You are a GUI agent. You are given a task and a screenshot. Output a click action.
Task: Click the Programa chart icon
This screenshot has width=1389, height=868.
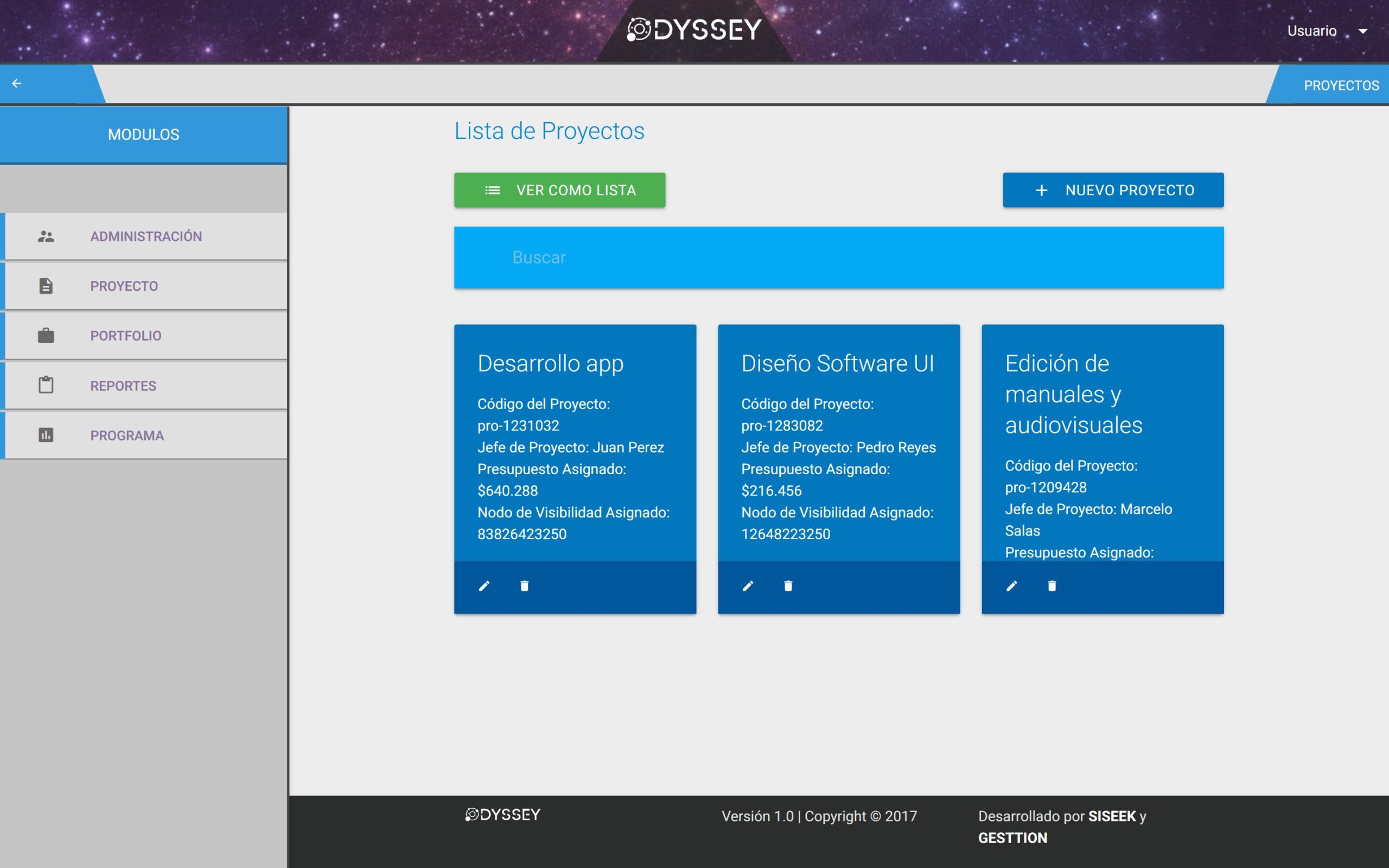(46, 435)
